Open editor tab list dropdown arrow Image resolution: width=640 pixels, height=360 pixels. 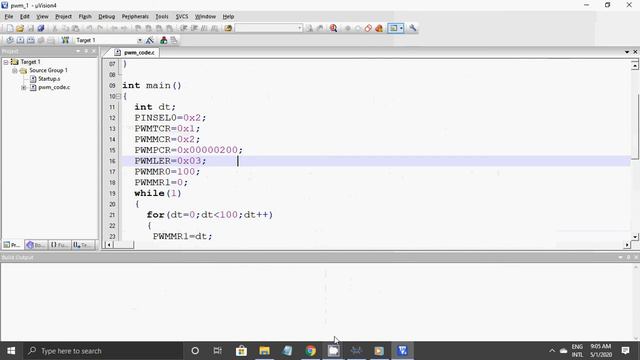coord(627,52)
